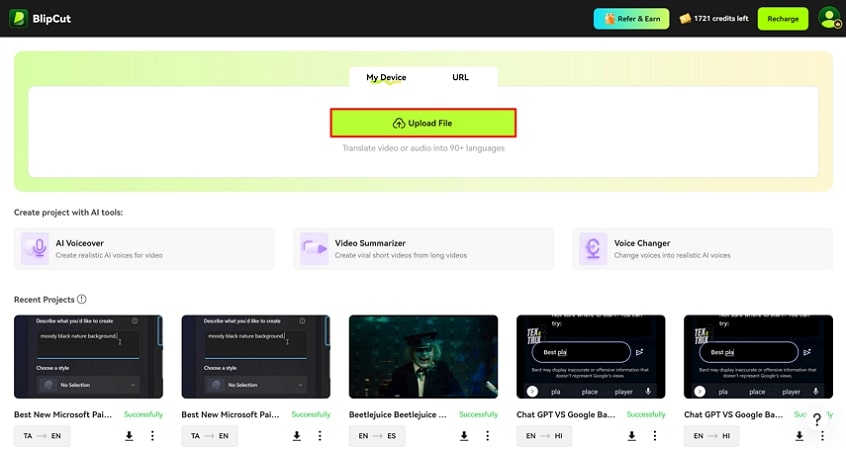The height and width of the screenshot is (450, 846).
Task: Select the My Device tab
Action: (386, 77)
